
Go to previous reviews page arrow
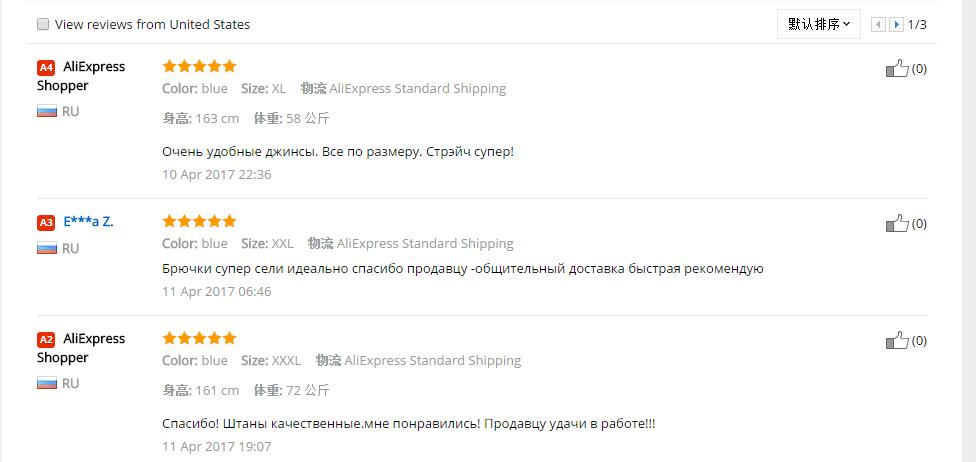point(879,24)
